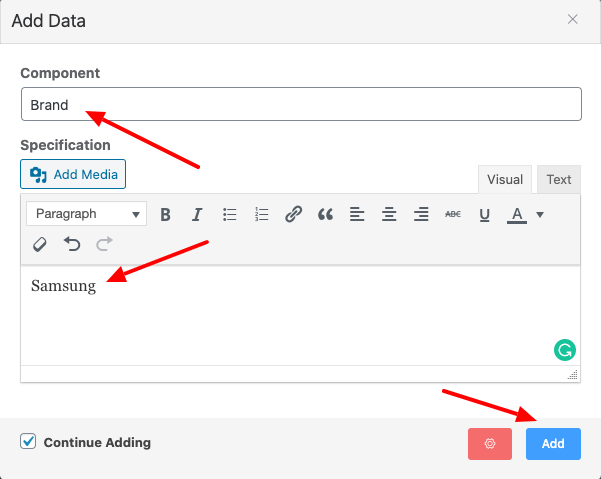
Task: Underline the selected text
Action: pos(485,214)
